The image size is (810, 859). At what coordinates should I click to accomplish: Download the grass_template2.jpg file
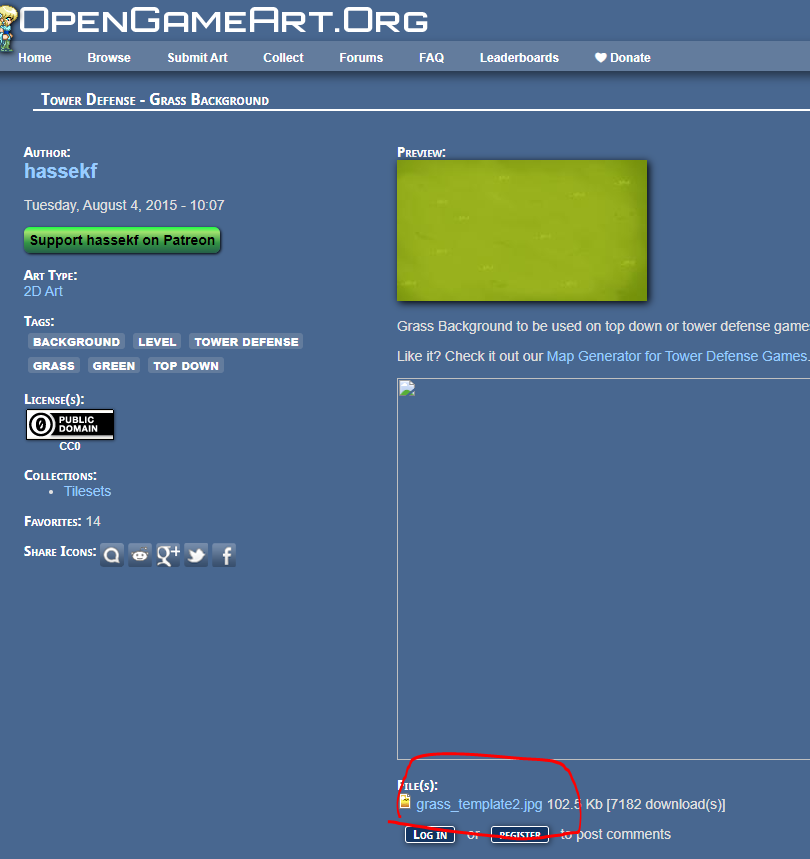pos(479,804)
